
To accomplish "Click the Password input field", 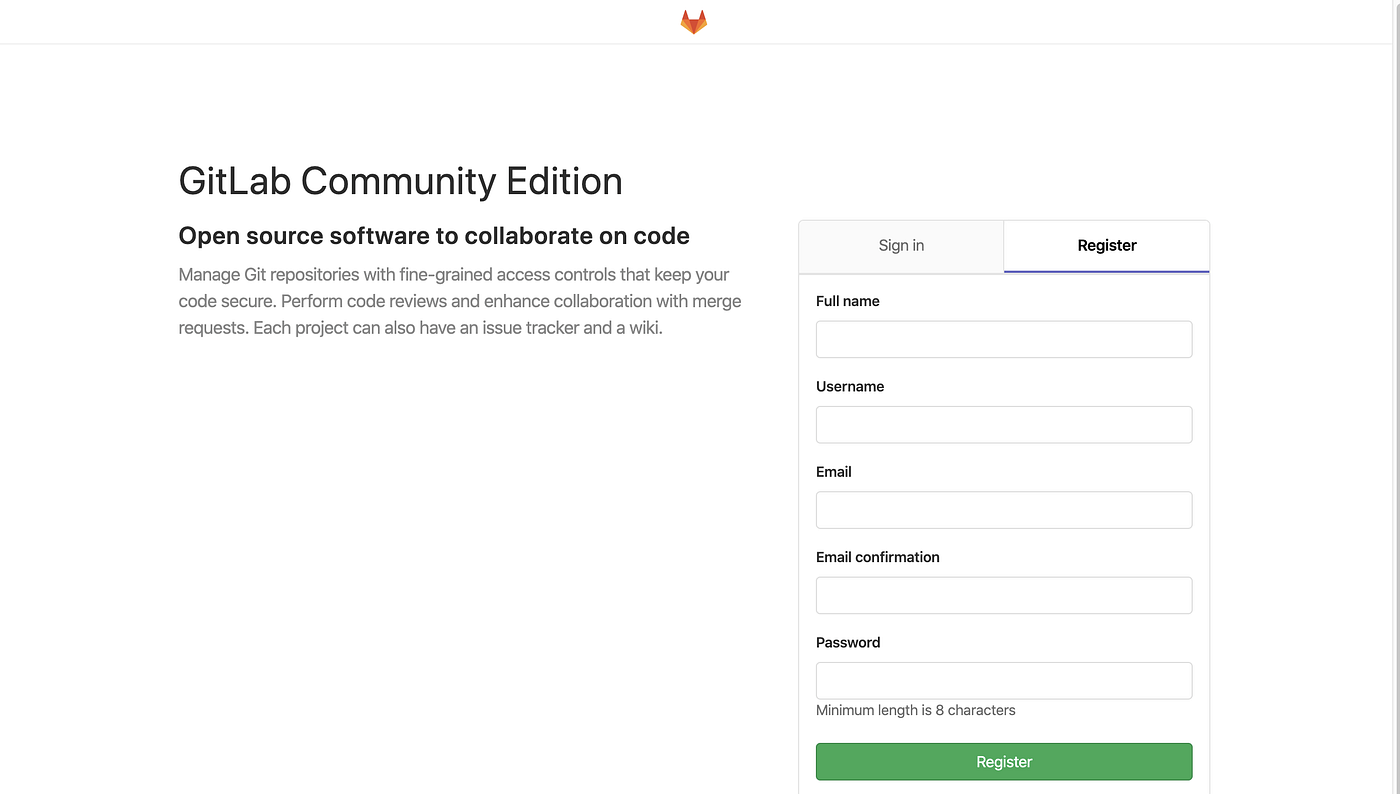I will click(1004, 680).
